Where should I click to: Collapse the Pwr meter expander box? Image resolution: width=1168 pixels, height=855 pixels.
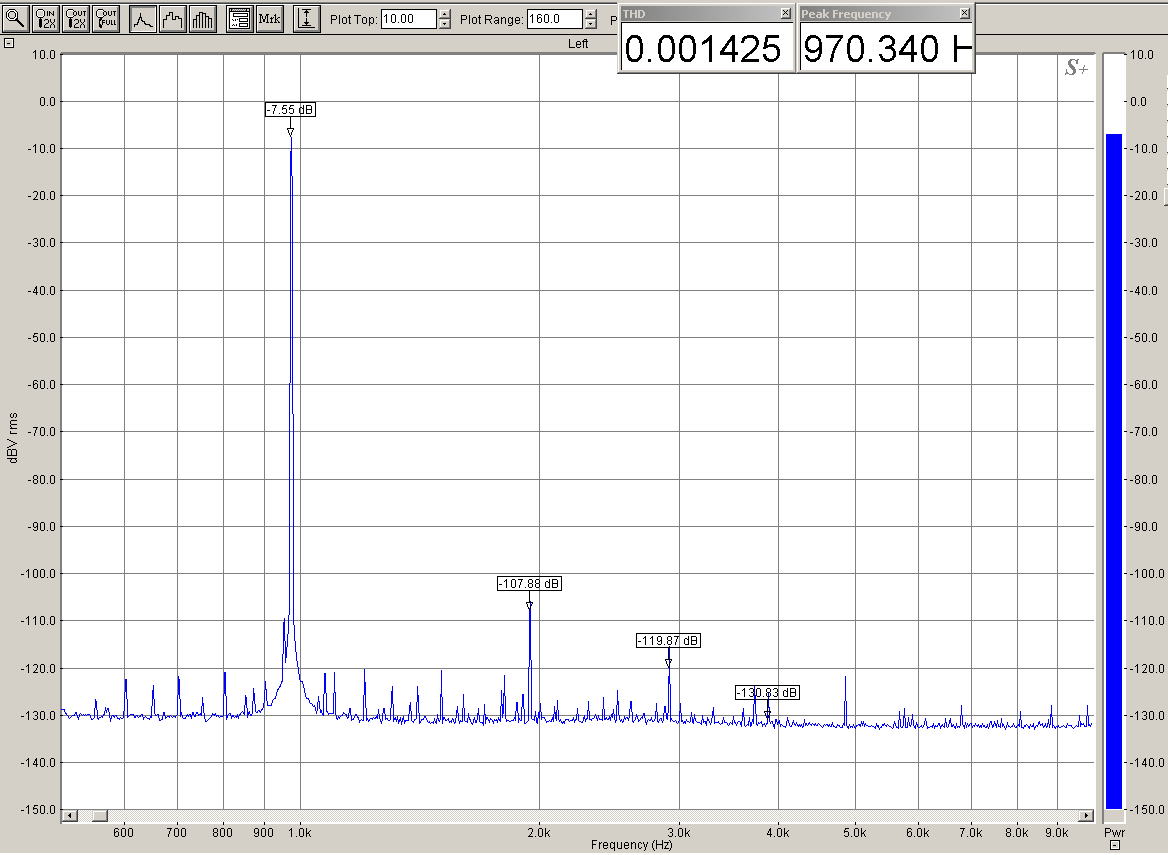[x=1114, y=845]
